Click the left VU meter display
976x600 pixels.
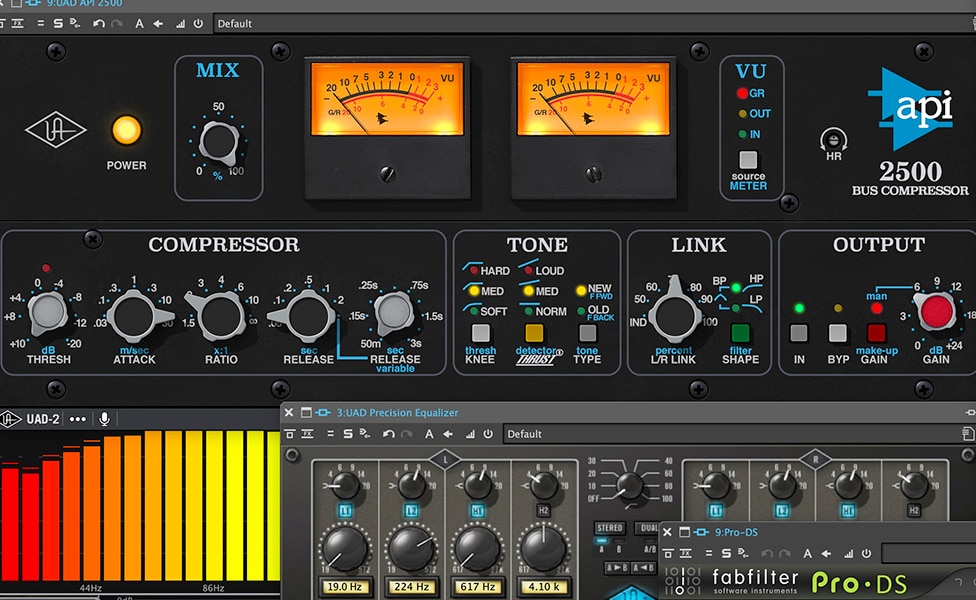click(x=387, y=98)
